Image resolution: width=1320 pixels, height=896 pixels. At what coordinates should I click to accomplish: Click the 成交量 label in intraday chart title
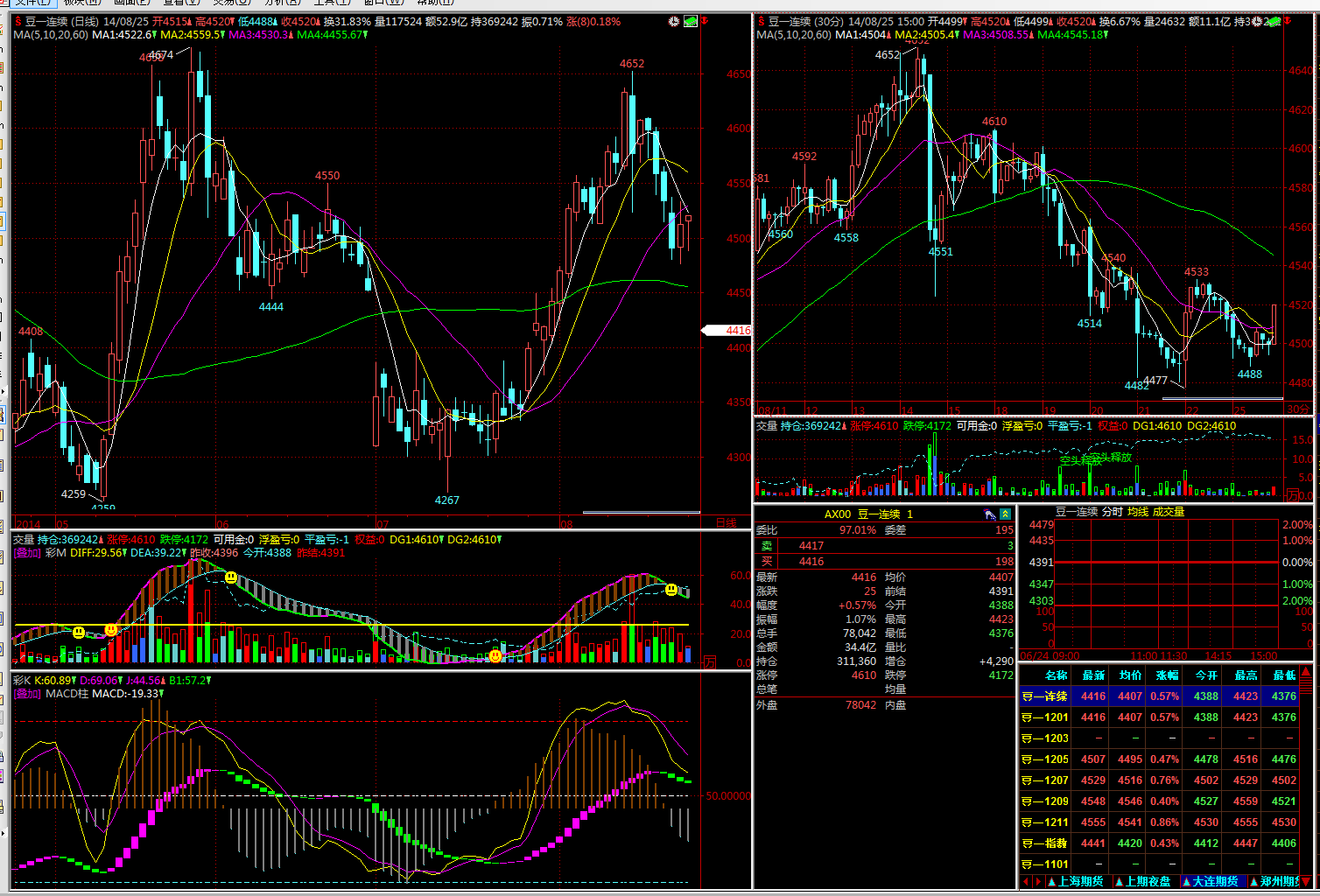pos(1168,512)
